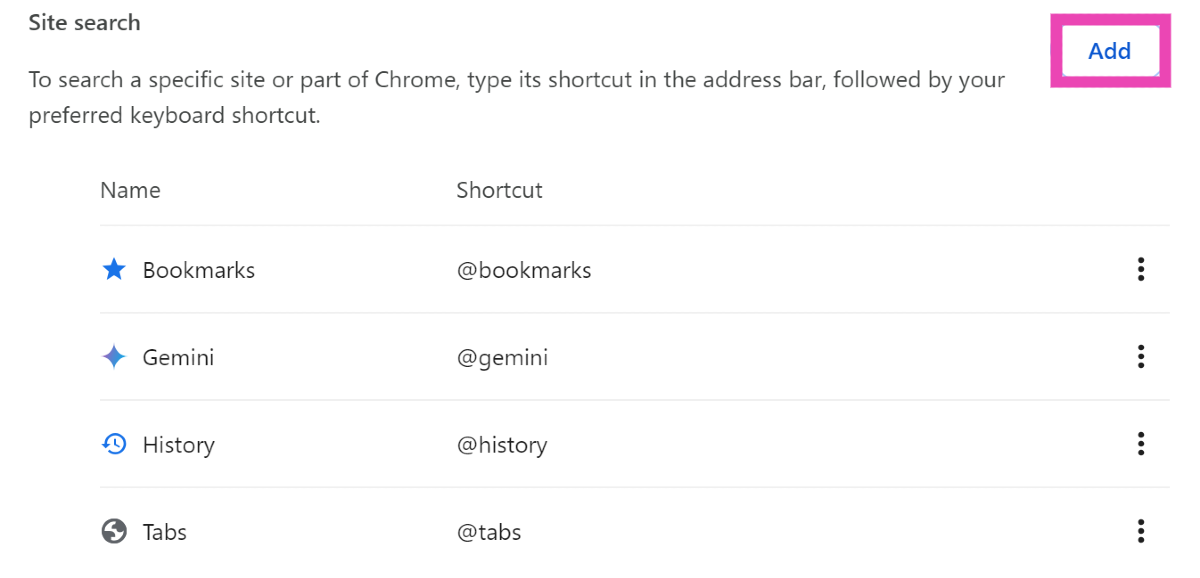The height and width of the screenshot is (578, 1200).
Task: Click the Name column header
Action: [x=130, y=190]
